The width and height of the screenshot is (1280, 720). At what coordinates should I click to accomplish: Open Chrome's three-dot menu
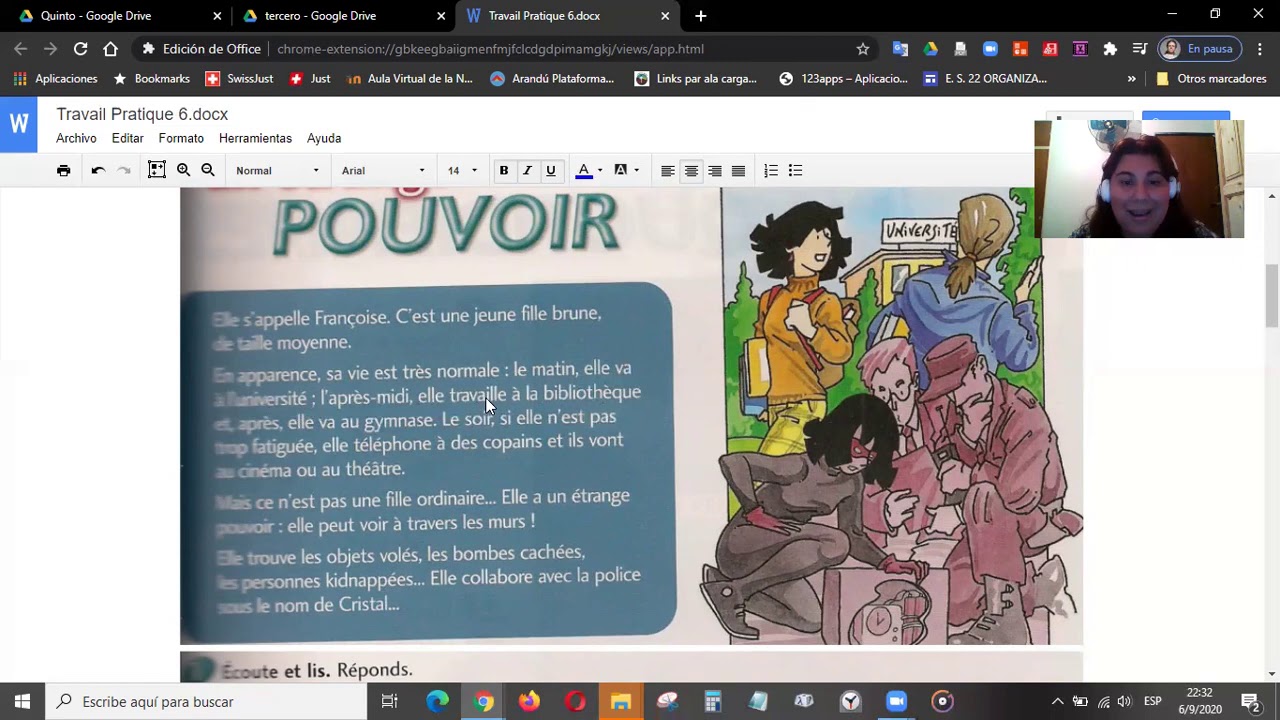(1260, 49)
